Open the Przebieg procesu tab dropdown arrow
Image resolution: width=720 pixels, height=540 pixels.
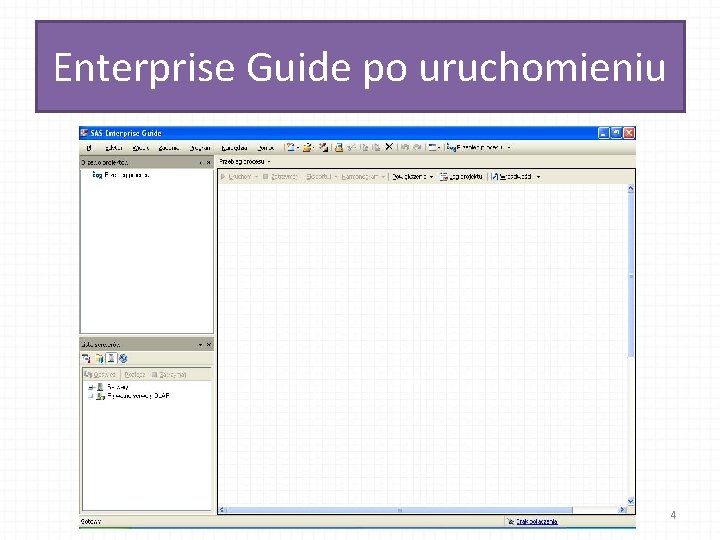click(269, 162)
